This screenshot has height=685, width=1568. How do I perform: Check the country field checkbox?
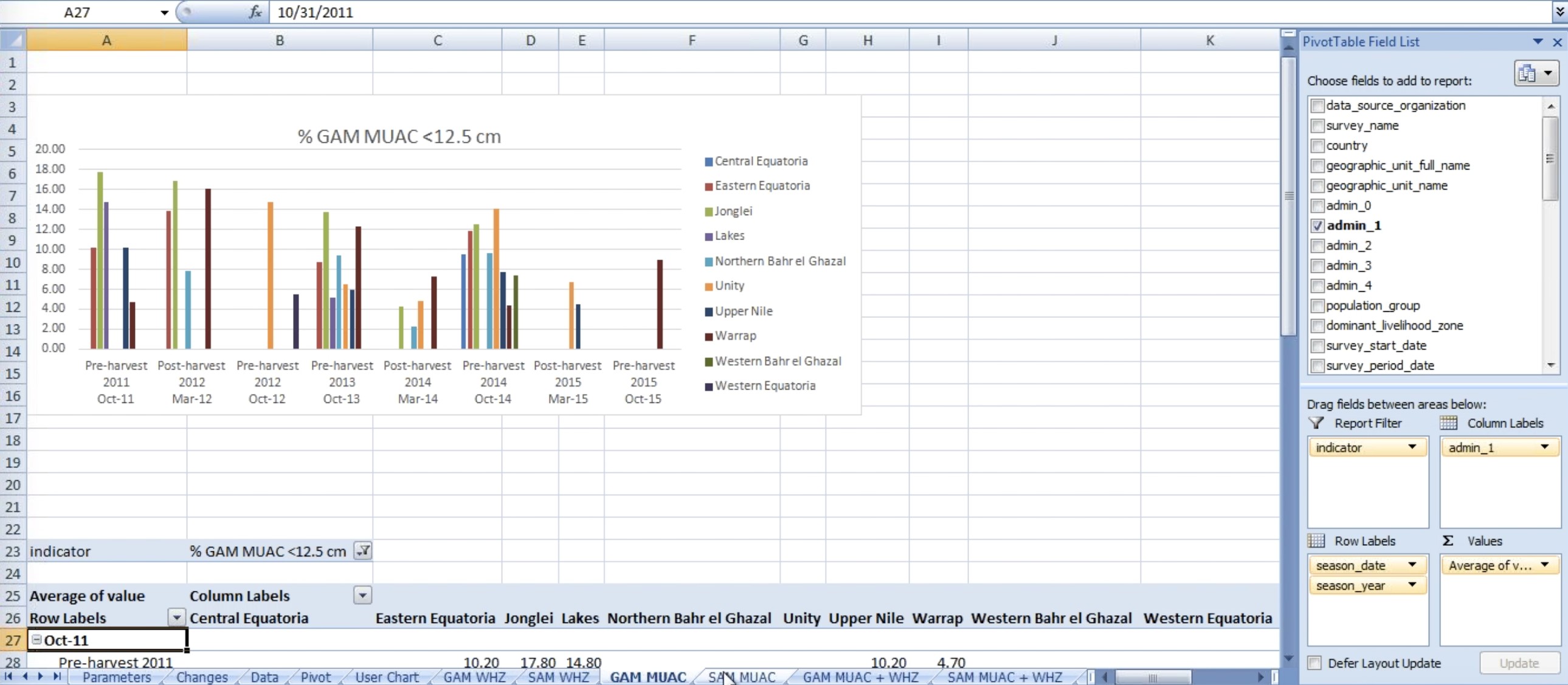click(x=1318, y=146)
